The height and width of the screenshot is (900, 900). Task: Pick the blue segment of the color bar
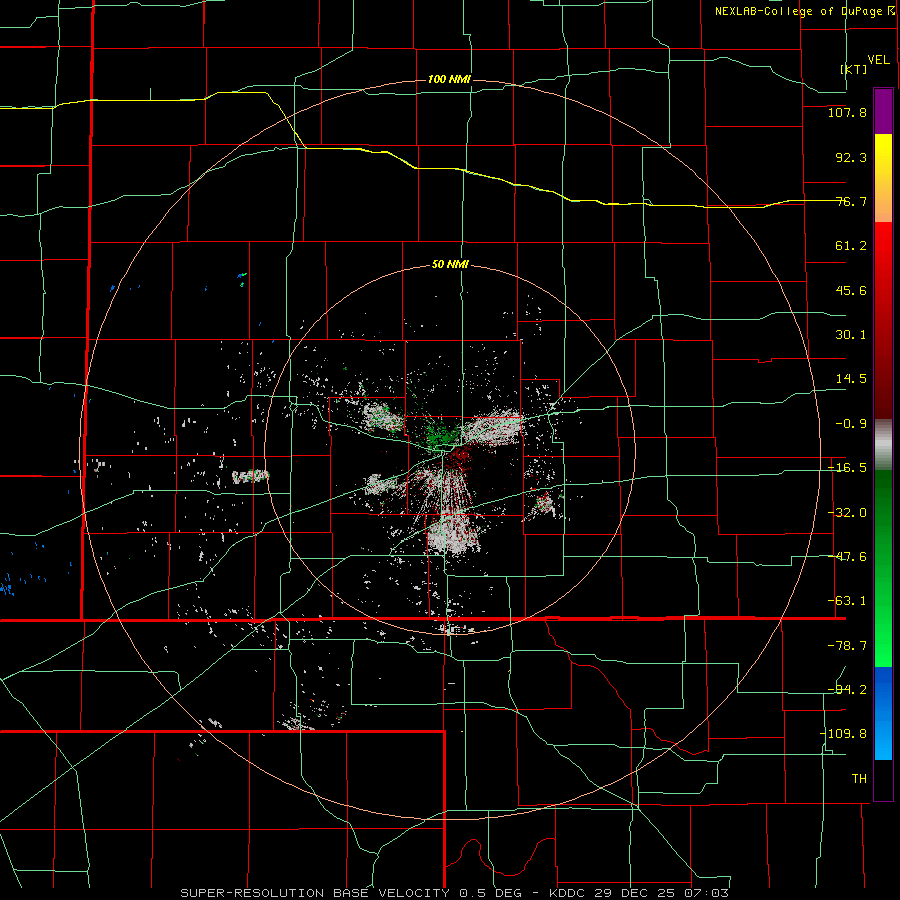(x=883, y=713)
